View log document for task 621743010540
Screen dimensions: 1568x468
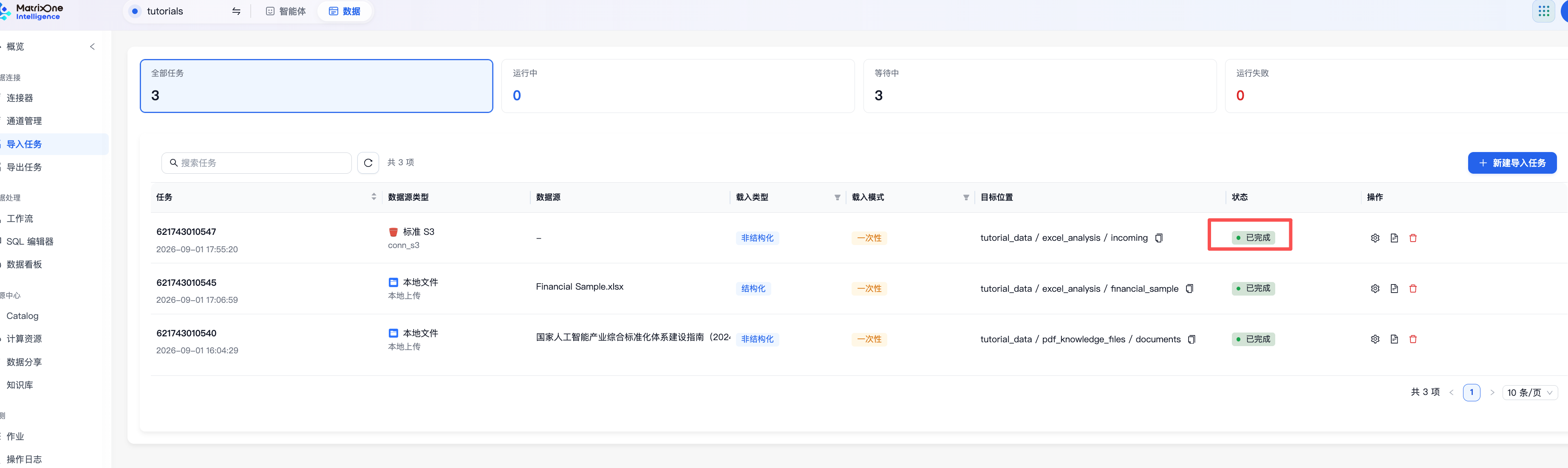1394,339
